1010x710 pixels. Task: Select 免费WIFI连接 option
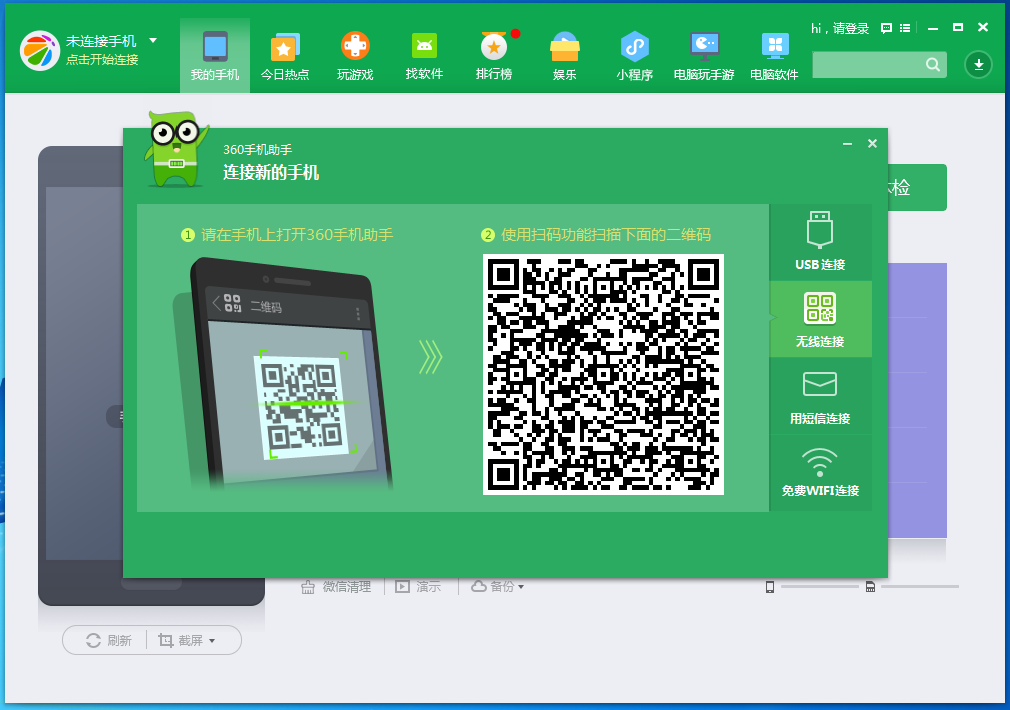coord(820,473)
